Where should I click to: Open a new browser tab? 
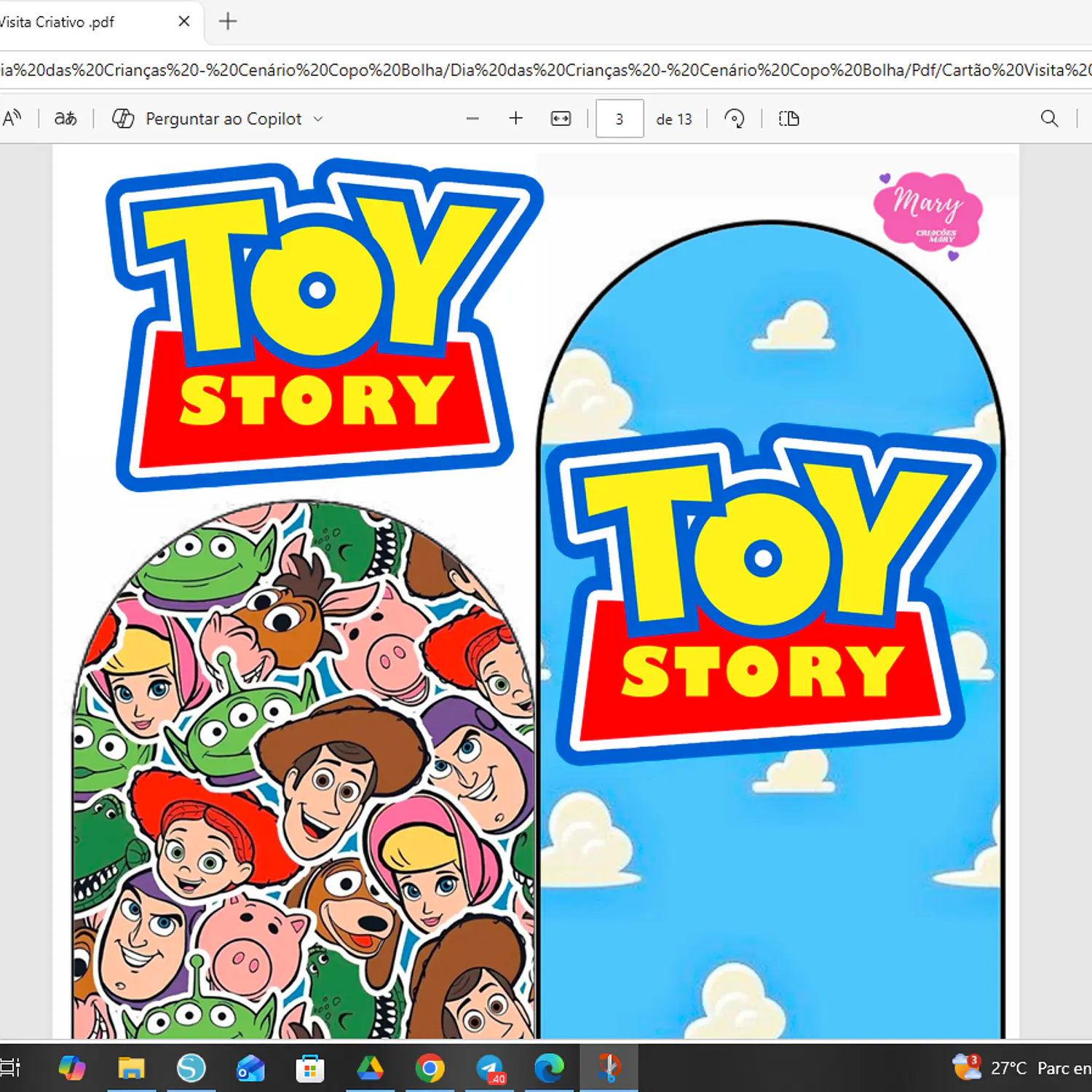coord(228,22)
